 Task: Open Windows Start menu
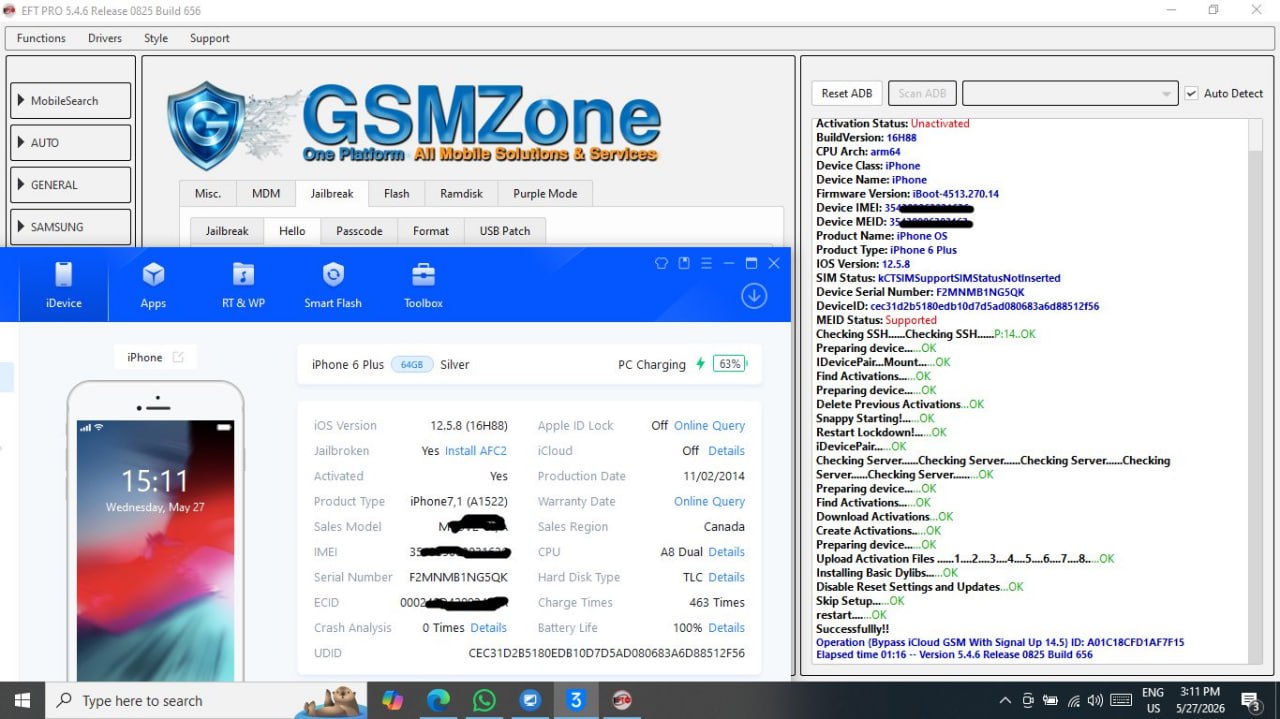(x=22, y=700)
